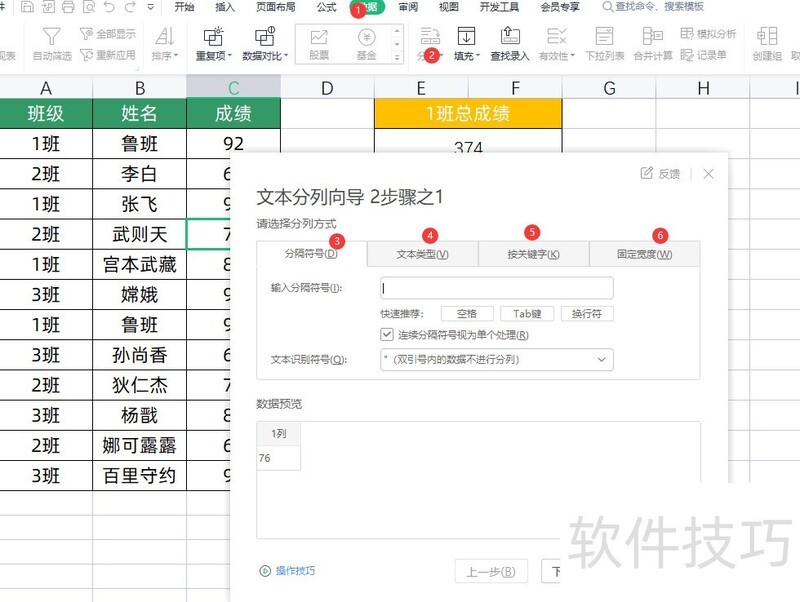Select the 固定宽度 fixed width tab
The height and width of the screenshot is (602, 800).
644,254
